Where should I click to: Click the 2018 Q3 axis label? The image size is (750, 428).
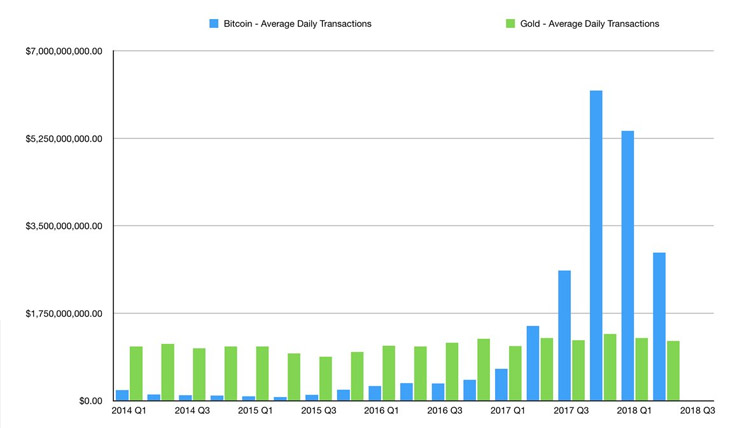[x=697, y=411]
